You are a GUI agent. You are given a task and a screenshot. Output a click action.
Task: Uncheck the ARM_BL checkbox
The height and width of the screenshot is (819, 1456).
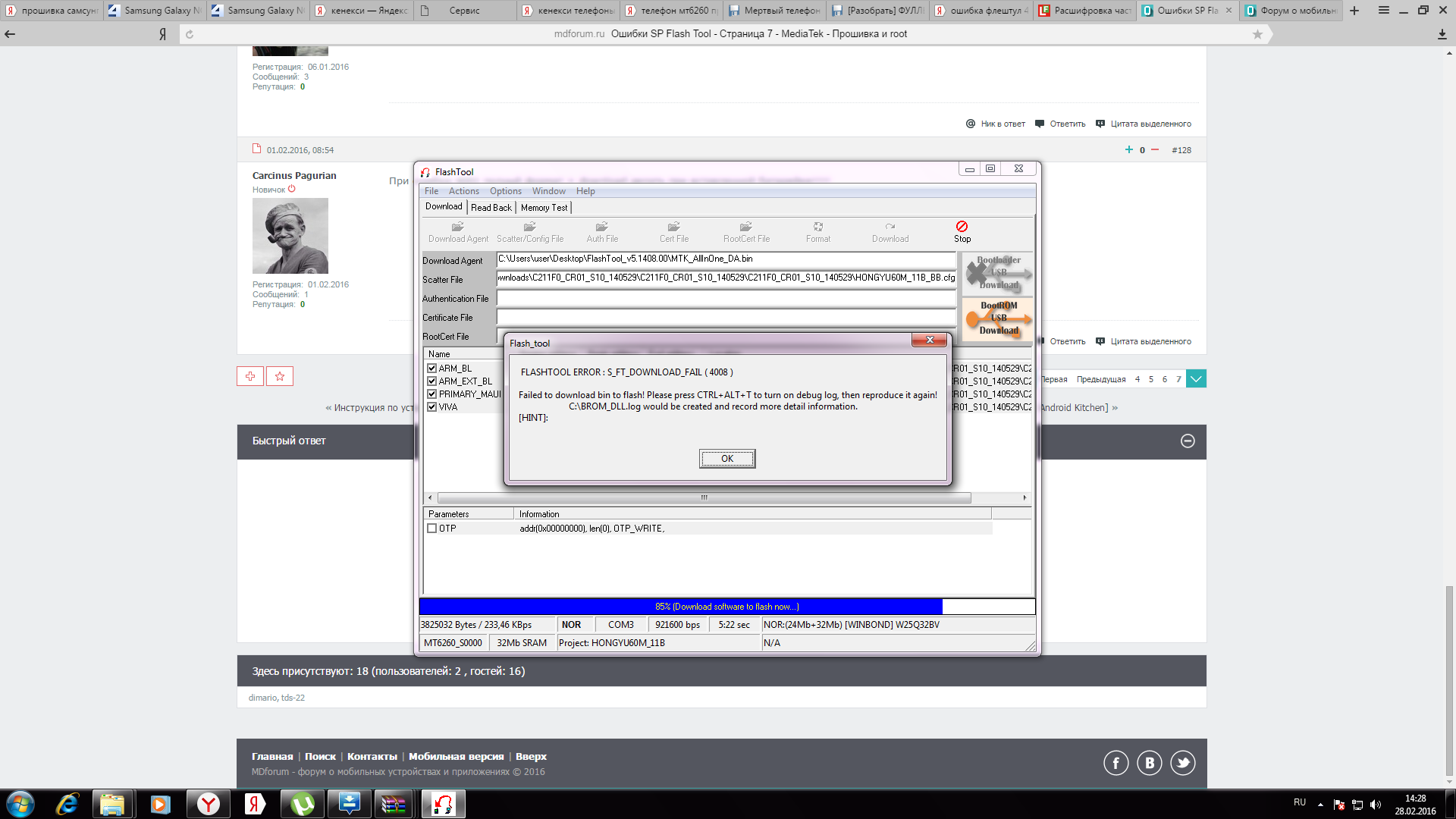(x=432, y=369)
